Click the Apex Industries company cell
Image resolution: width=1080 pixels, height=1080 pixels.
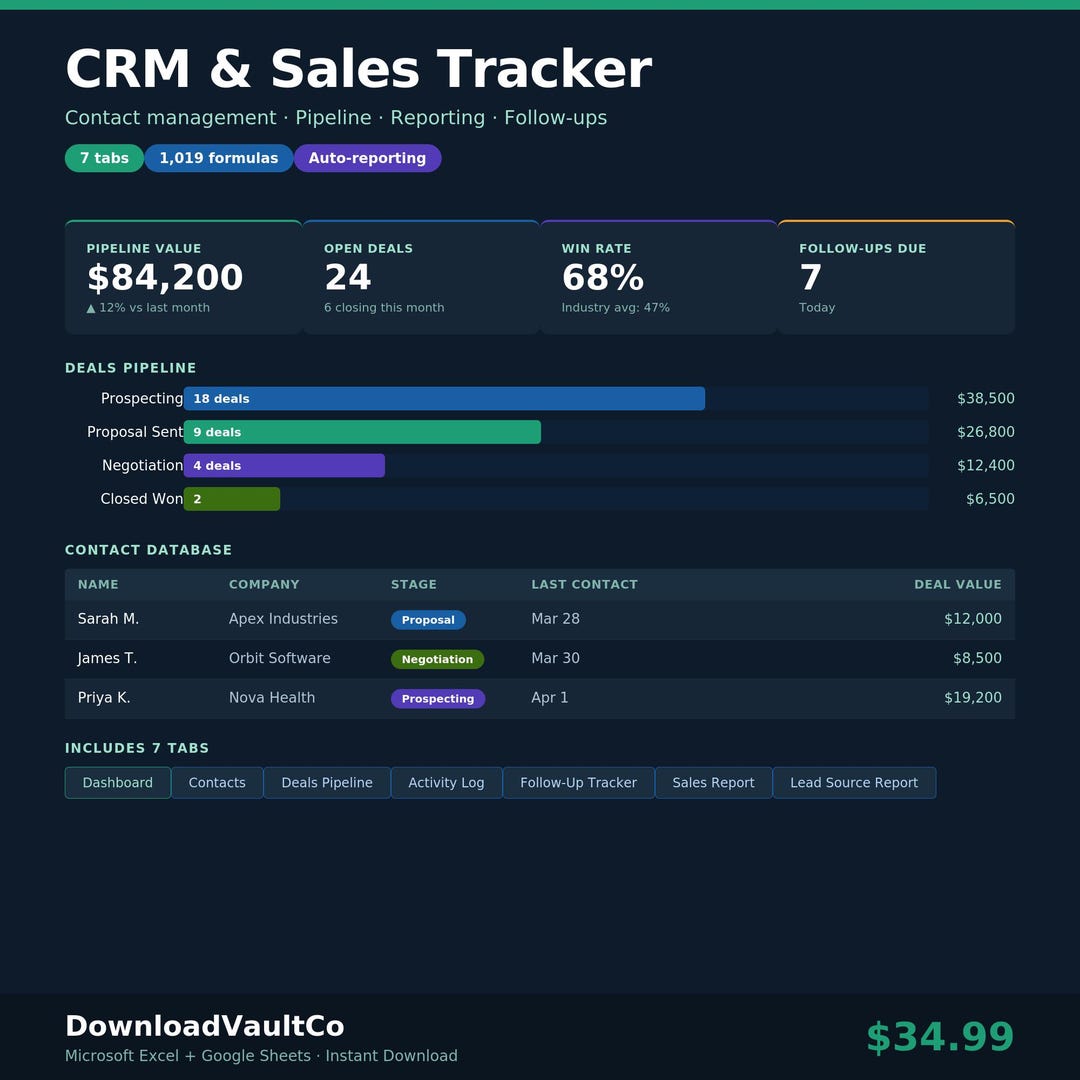pyautogui.click(x=283, y=619)
